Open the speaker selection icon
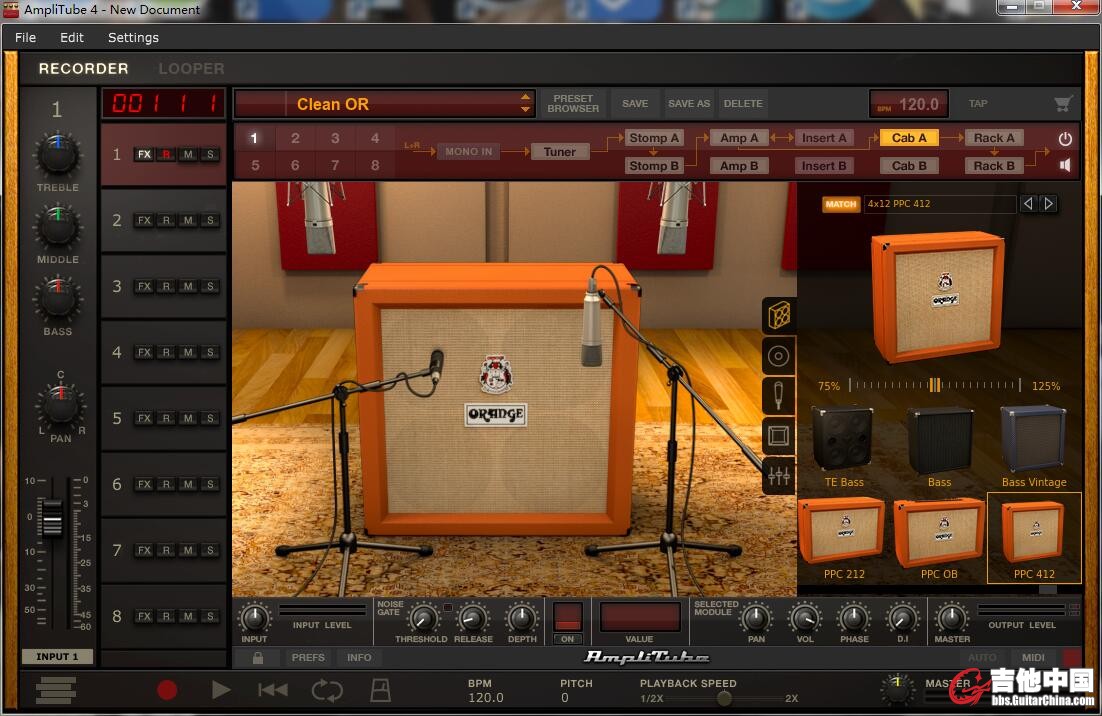 (x=779, y=356)
